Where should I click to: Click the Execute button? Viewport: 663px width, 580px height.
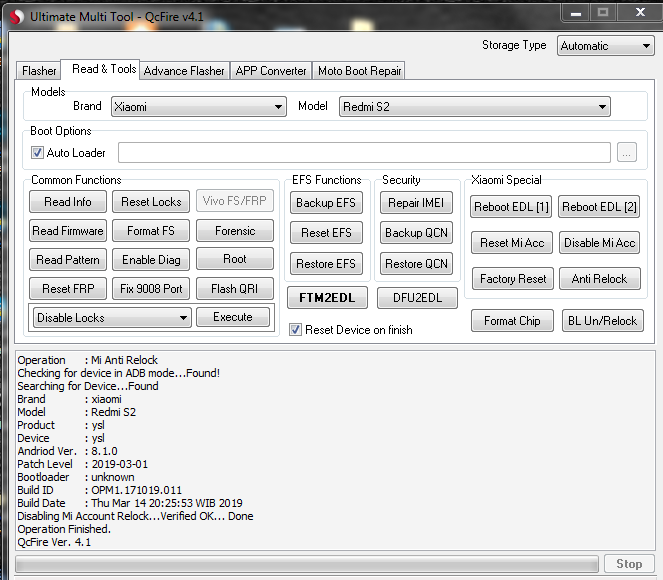point(233,317)
